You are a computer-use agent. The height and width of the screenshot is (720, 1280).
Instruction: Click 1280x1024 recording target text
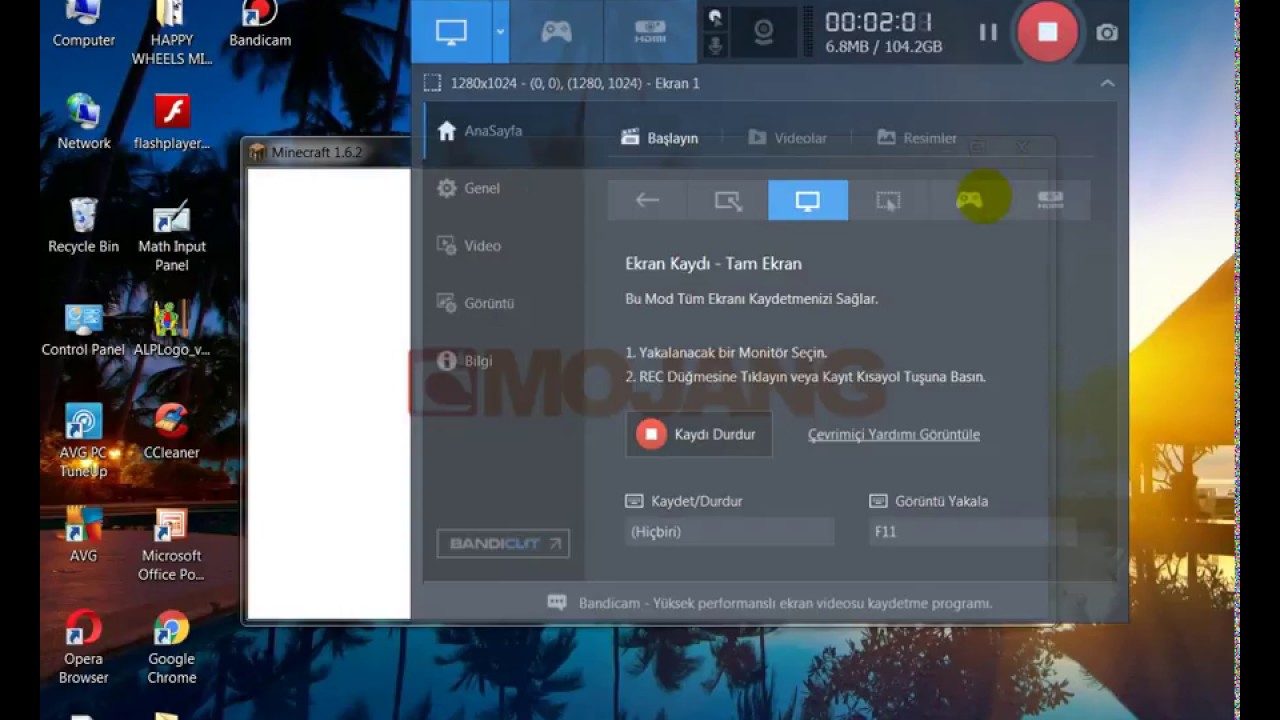[575, 83]
